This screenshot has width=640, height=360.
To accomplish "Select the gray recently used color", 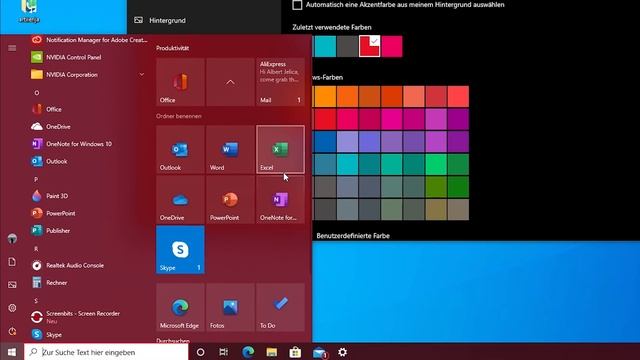I will [347, 46].
